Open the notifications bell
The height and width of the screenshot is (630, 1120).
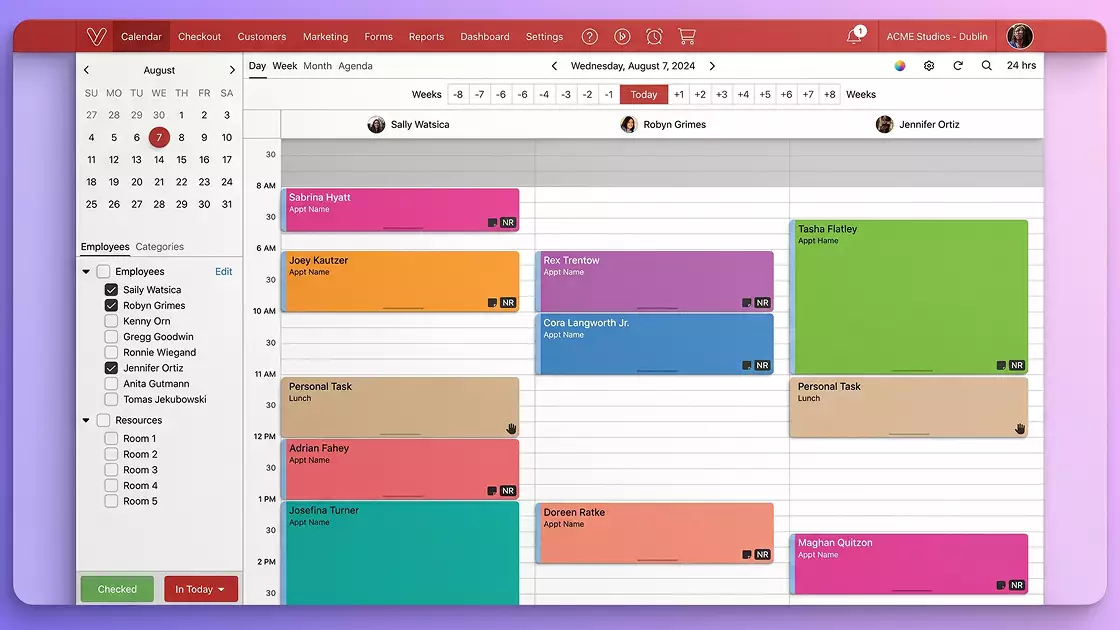tap(855, 36)
